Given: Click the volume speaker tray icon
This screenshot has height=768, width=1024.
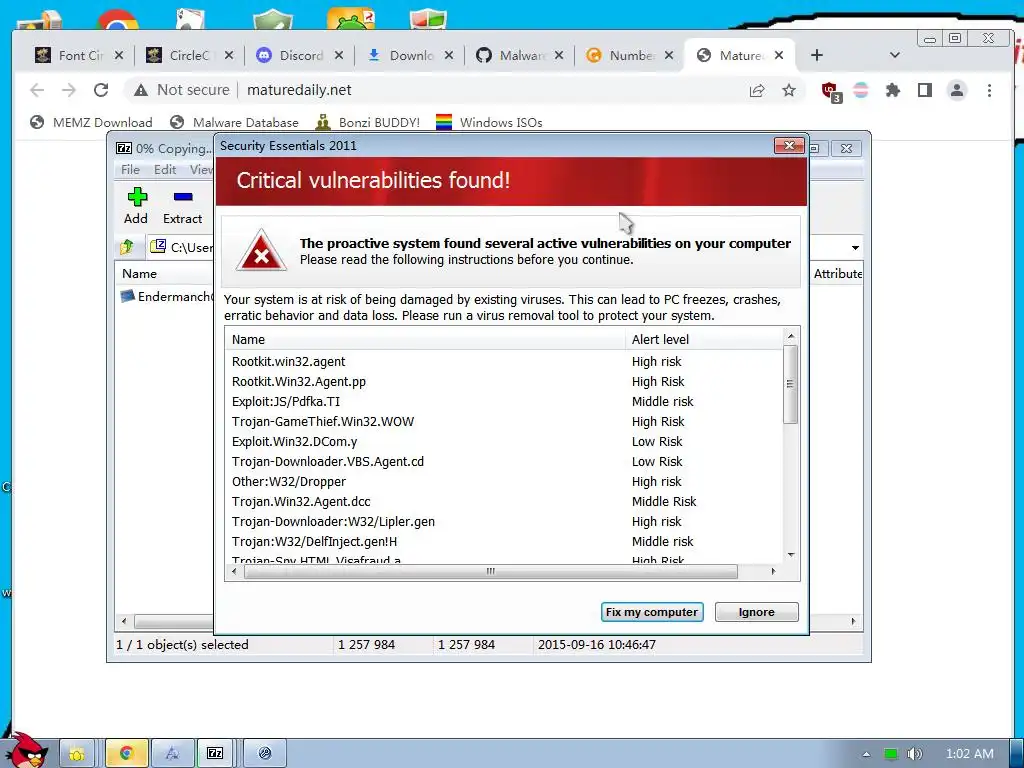Looking at the screenshot, I should (914, 754).
